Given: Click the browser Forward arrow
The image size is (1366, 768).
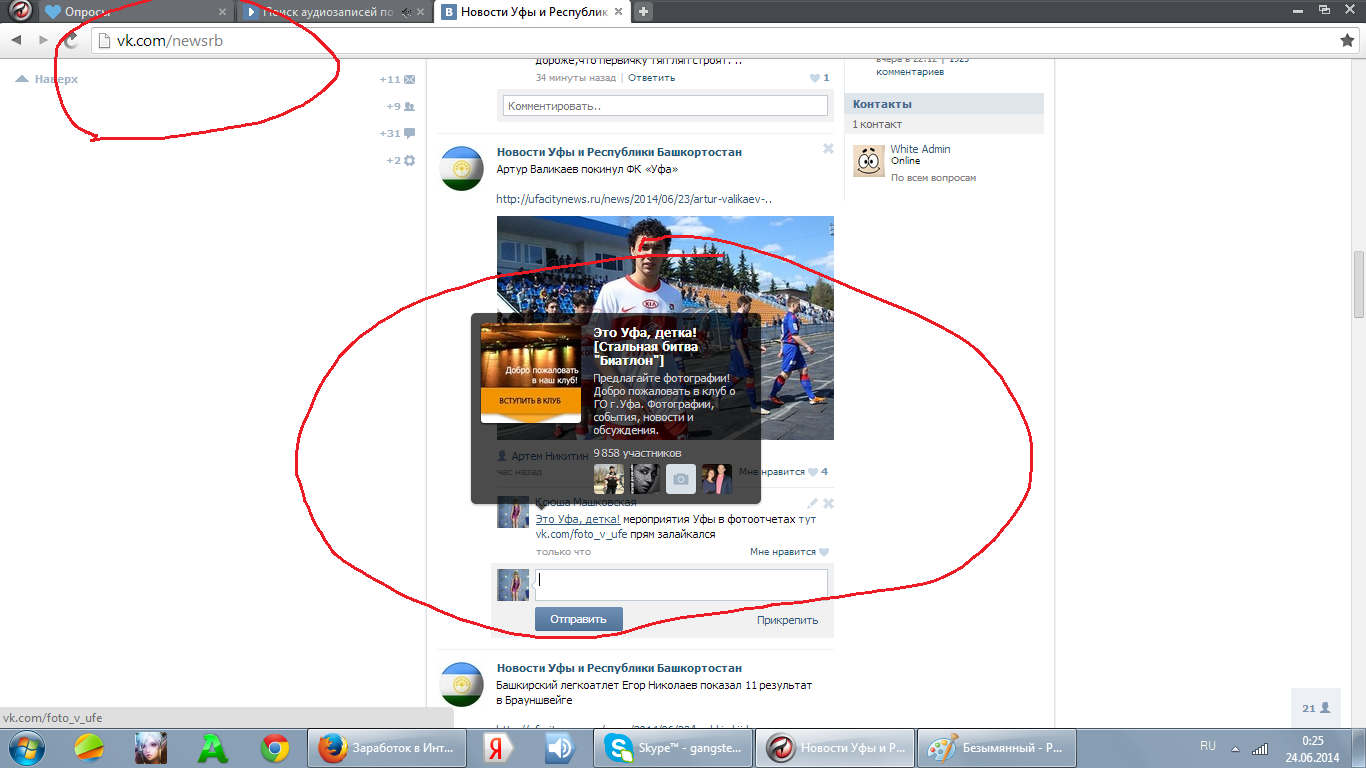Looking at the screenshot, I should coord(43,40).
